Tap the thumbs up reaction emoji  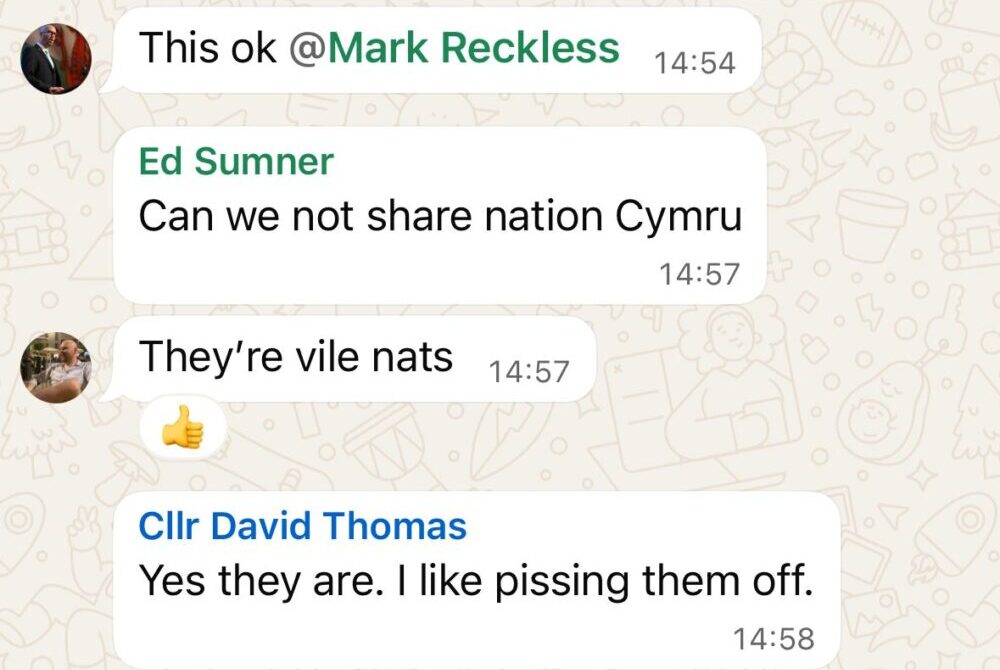[183, 426]
